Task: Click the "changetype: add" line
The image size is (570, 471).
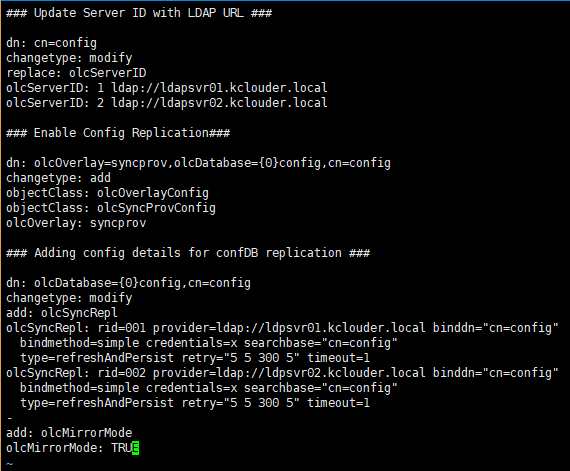Action: tap(58, 178)
